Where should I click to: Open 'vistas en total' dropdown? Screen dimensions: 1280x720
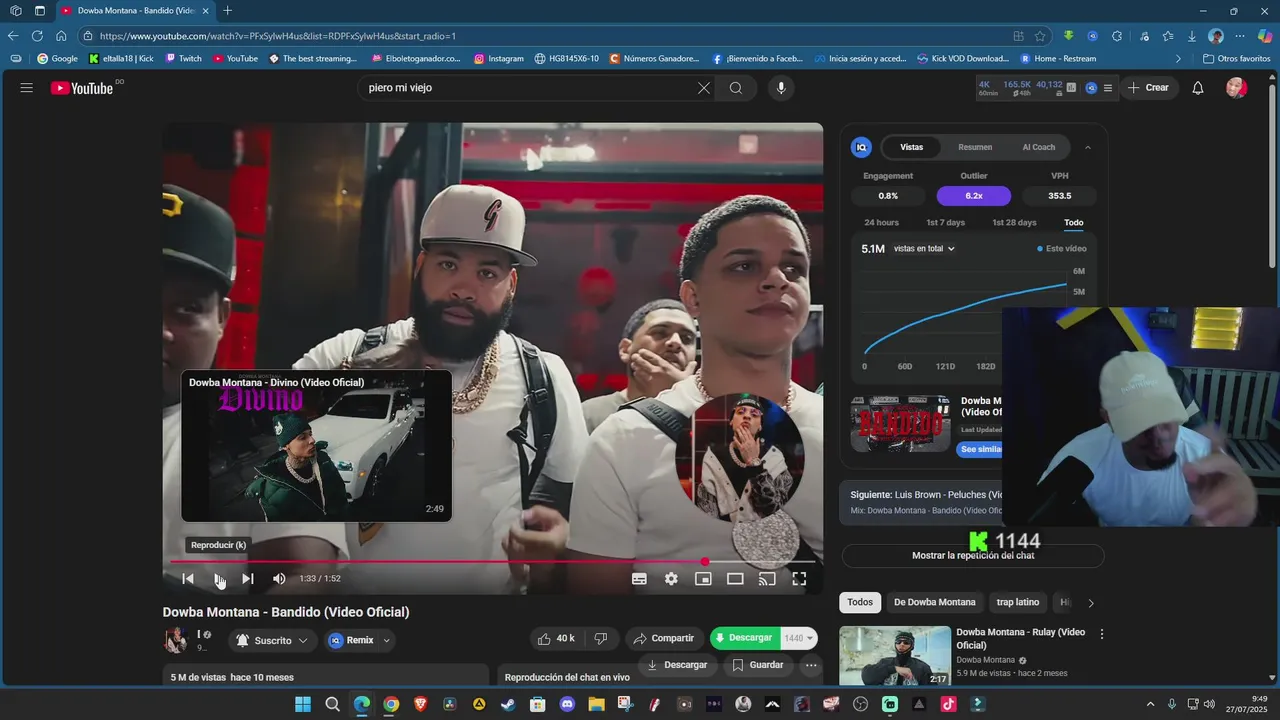(924, 249)
